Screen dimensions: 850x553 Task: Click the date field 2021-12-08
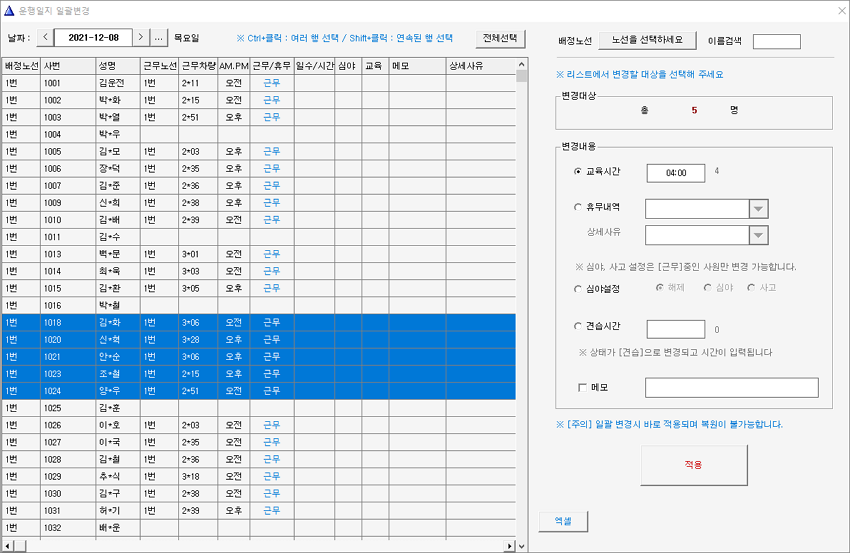pos(94,37)
